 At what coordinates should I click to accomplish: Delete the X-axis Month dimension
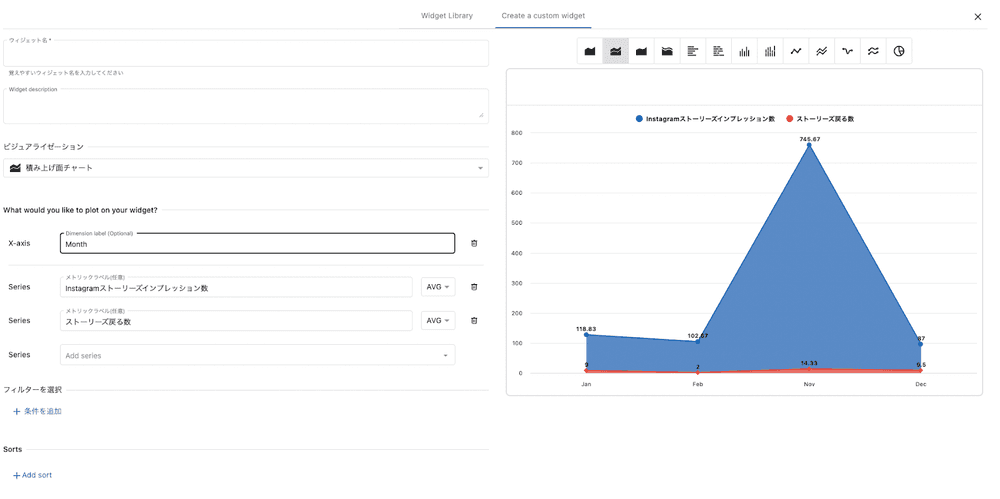coord(474,243)
